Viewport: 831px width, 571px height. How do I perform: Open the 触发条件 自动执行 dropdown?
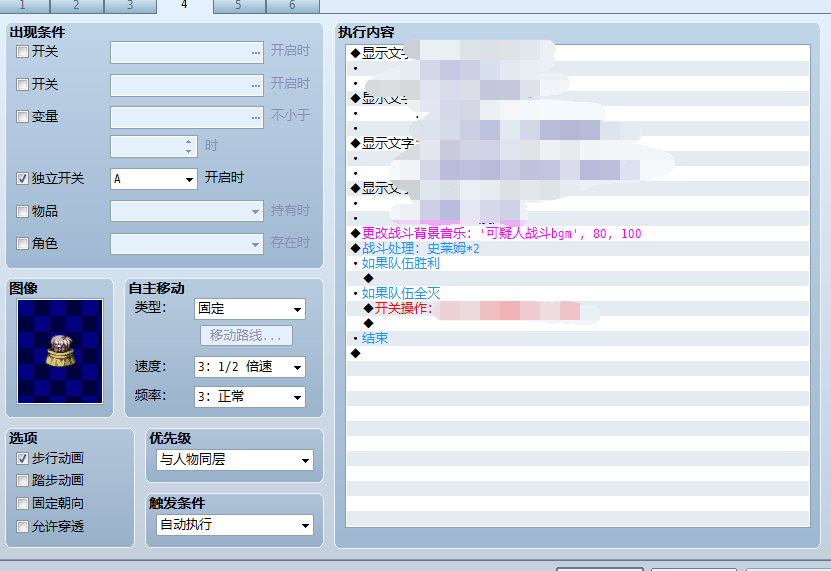(235, 525)
